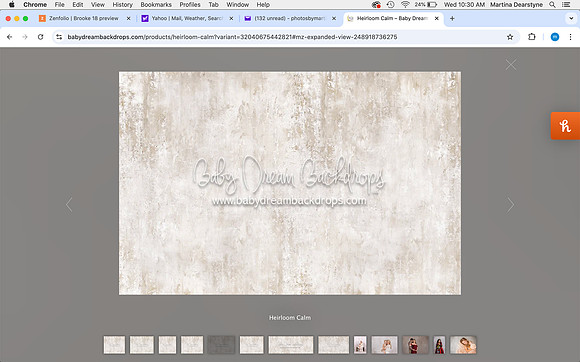The image size is (580, 362).
Task: Open the Time Machine menu bar icon
Action: 390,4
